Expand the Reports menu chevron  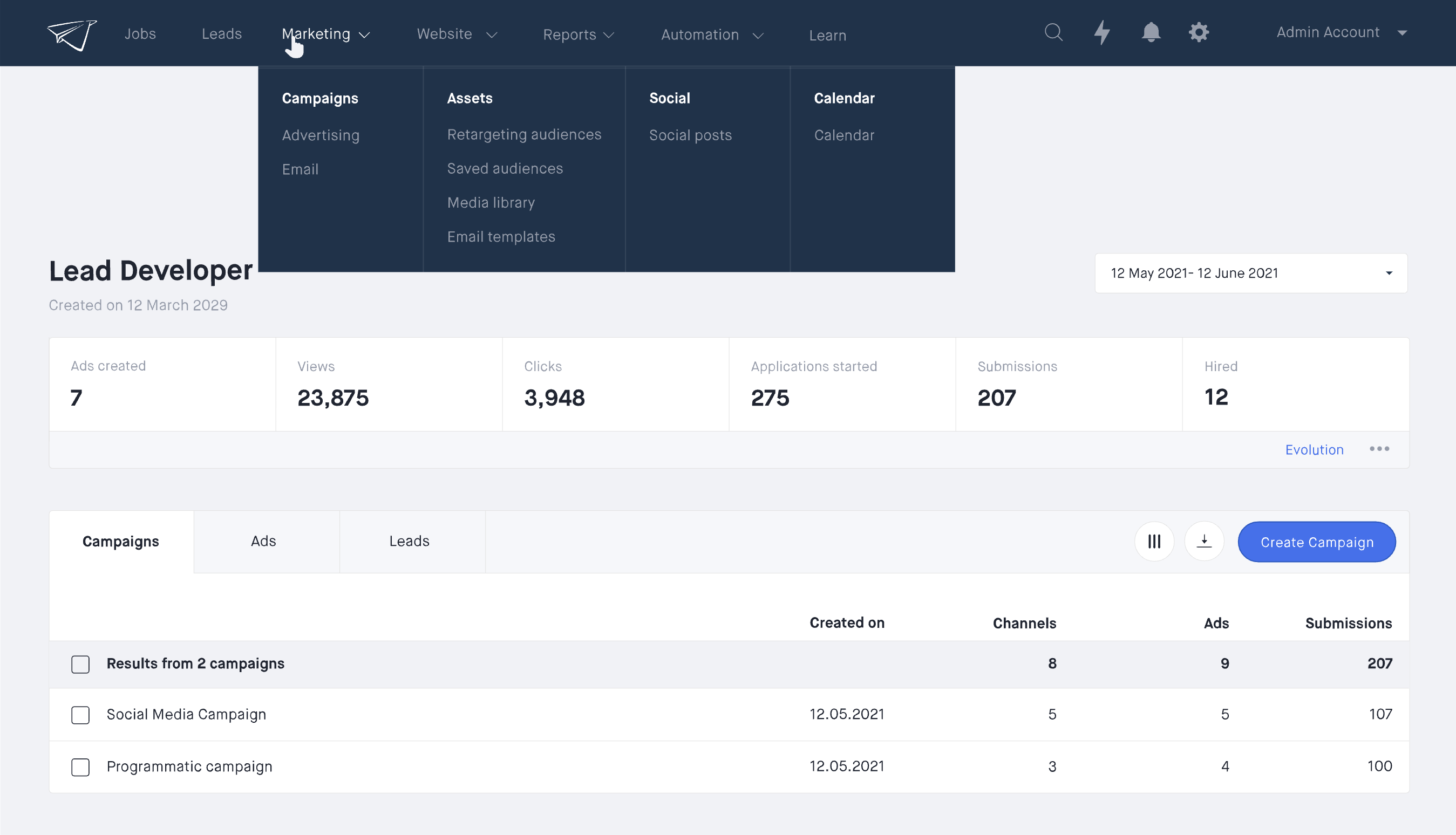(x=609, y=35)
